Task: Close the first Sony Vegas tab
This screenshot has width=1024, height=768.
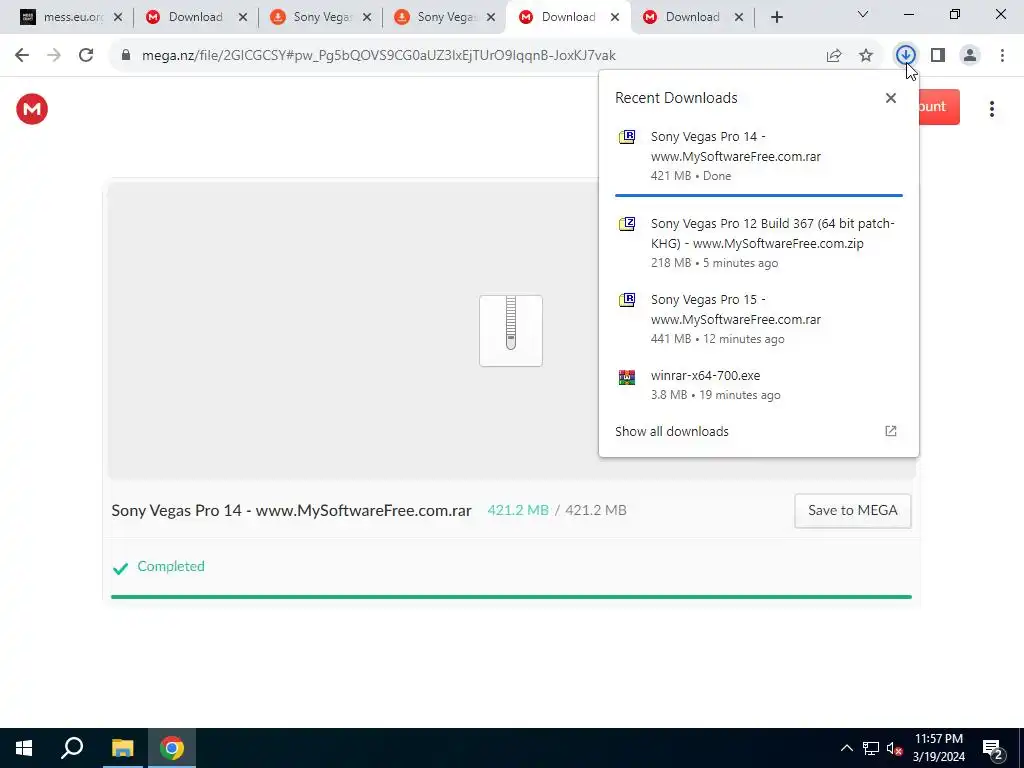Action: [367, 17]
